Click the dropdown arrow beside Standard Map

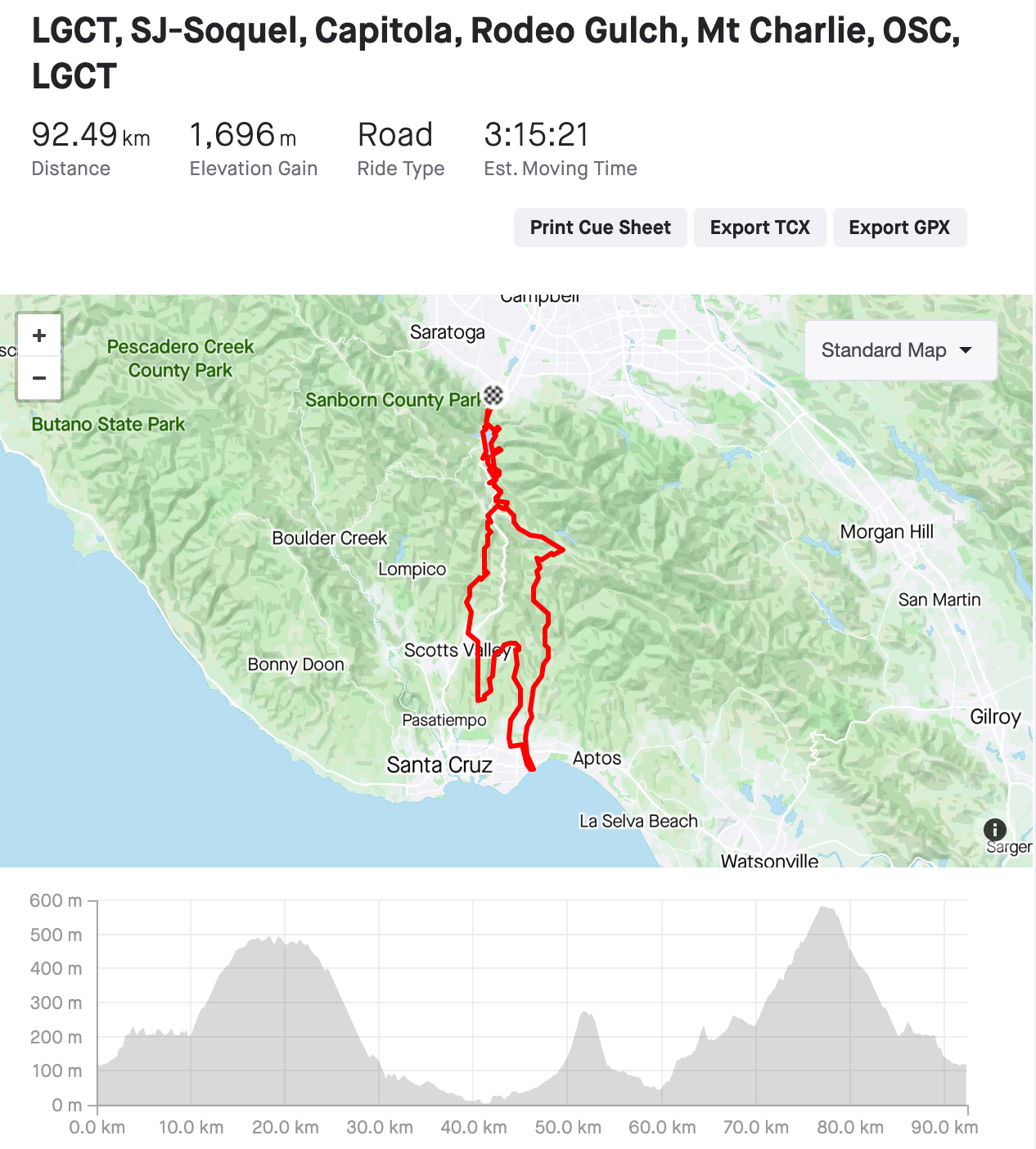966,350
